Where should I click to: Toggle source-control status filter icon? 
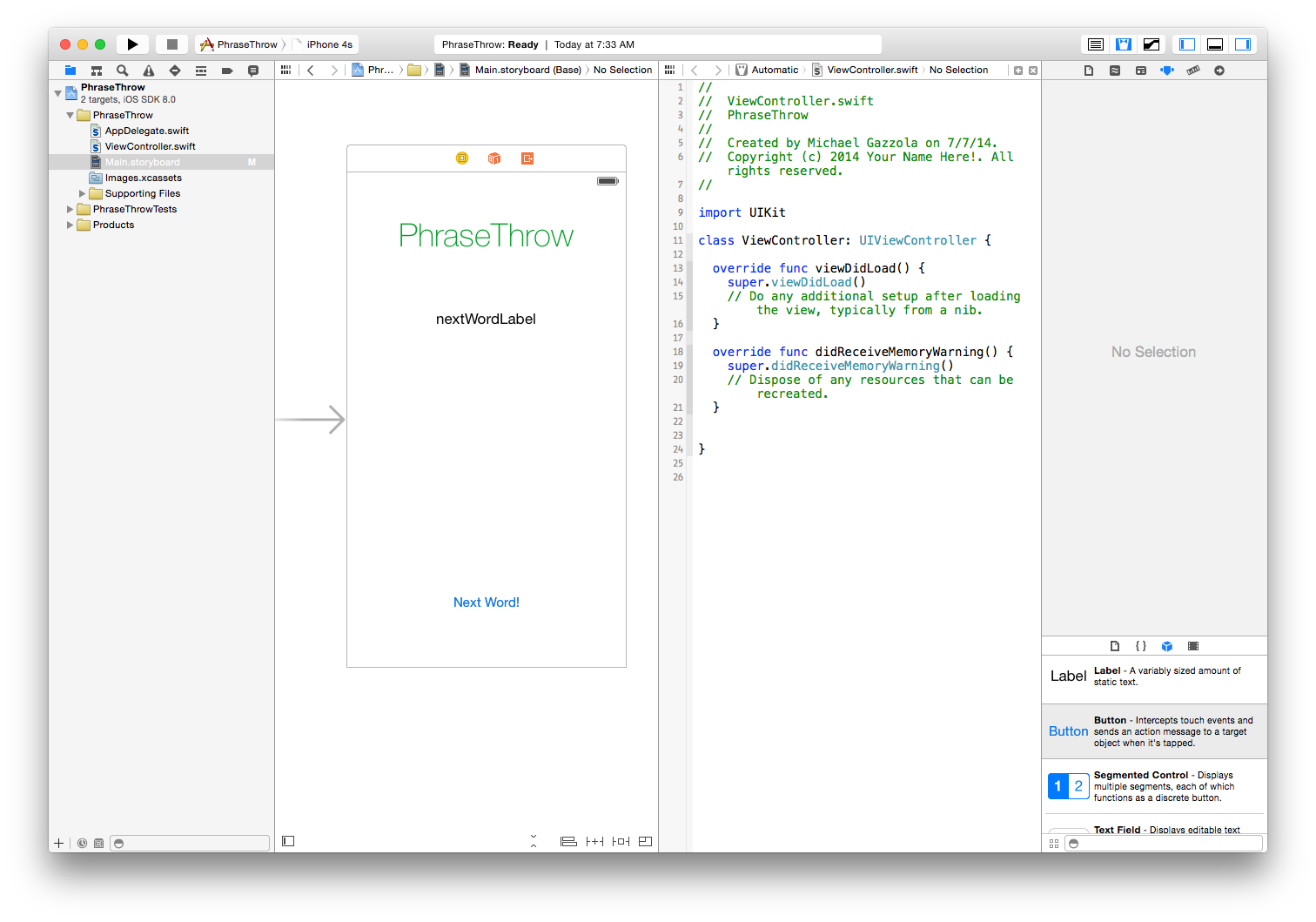(98, 843)
